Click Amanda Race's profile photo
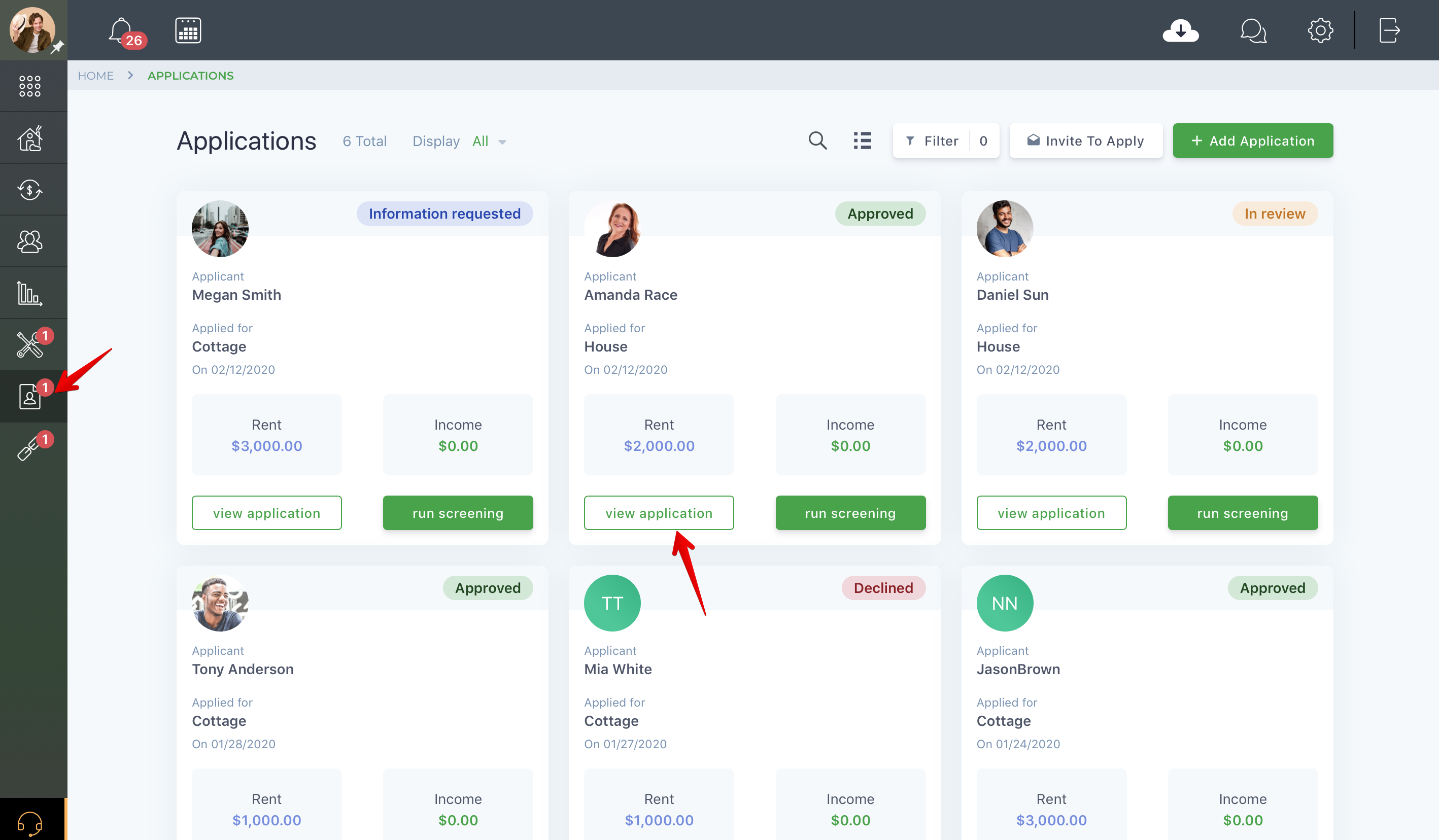This screenshot has width=1439, height=840. (612, 228)
